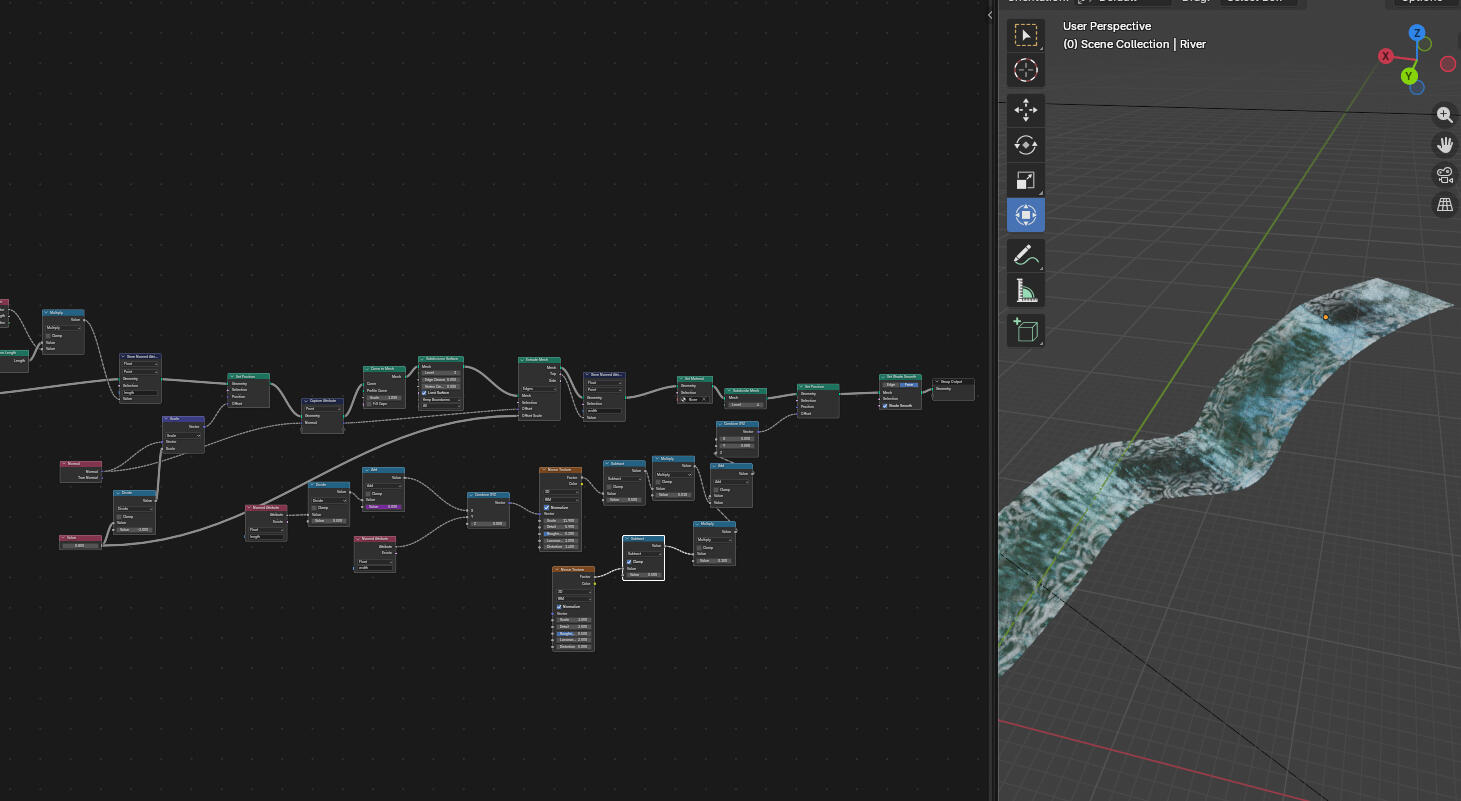
Task: Switch orthographic/perspective view with grid icon
Action: click(1444, 205)
